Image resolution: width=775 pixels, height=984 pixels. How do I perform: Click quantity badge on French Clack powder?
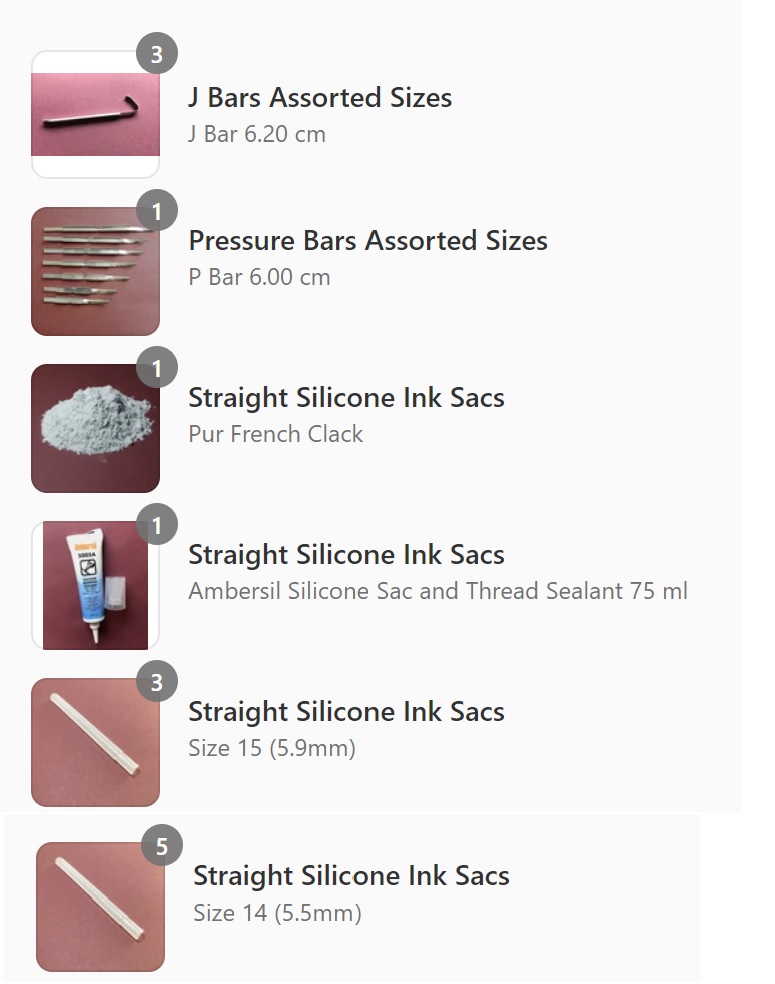click(156, 369)
